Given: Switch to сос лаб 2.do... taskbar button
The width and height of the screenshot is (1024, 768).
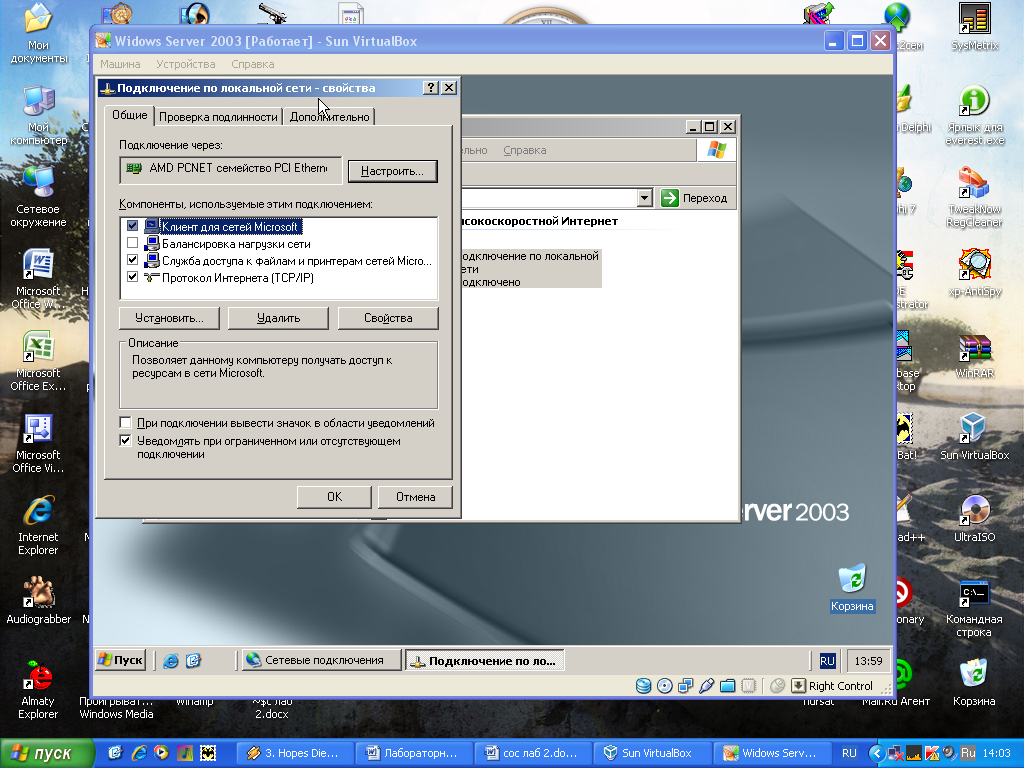Looking at the screenshot, I should coord(533,753).
